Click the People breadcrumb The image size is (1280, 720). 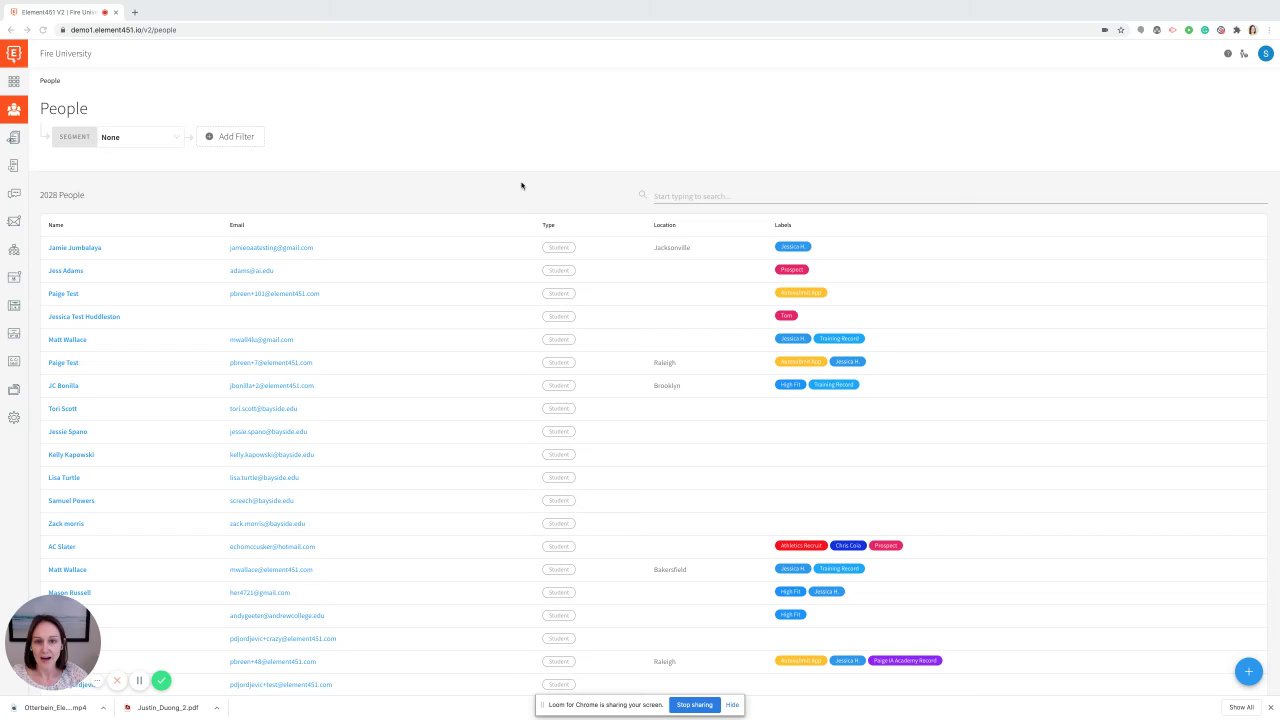(x=50, y=80)
